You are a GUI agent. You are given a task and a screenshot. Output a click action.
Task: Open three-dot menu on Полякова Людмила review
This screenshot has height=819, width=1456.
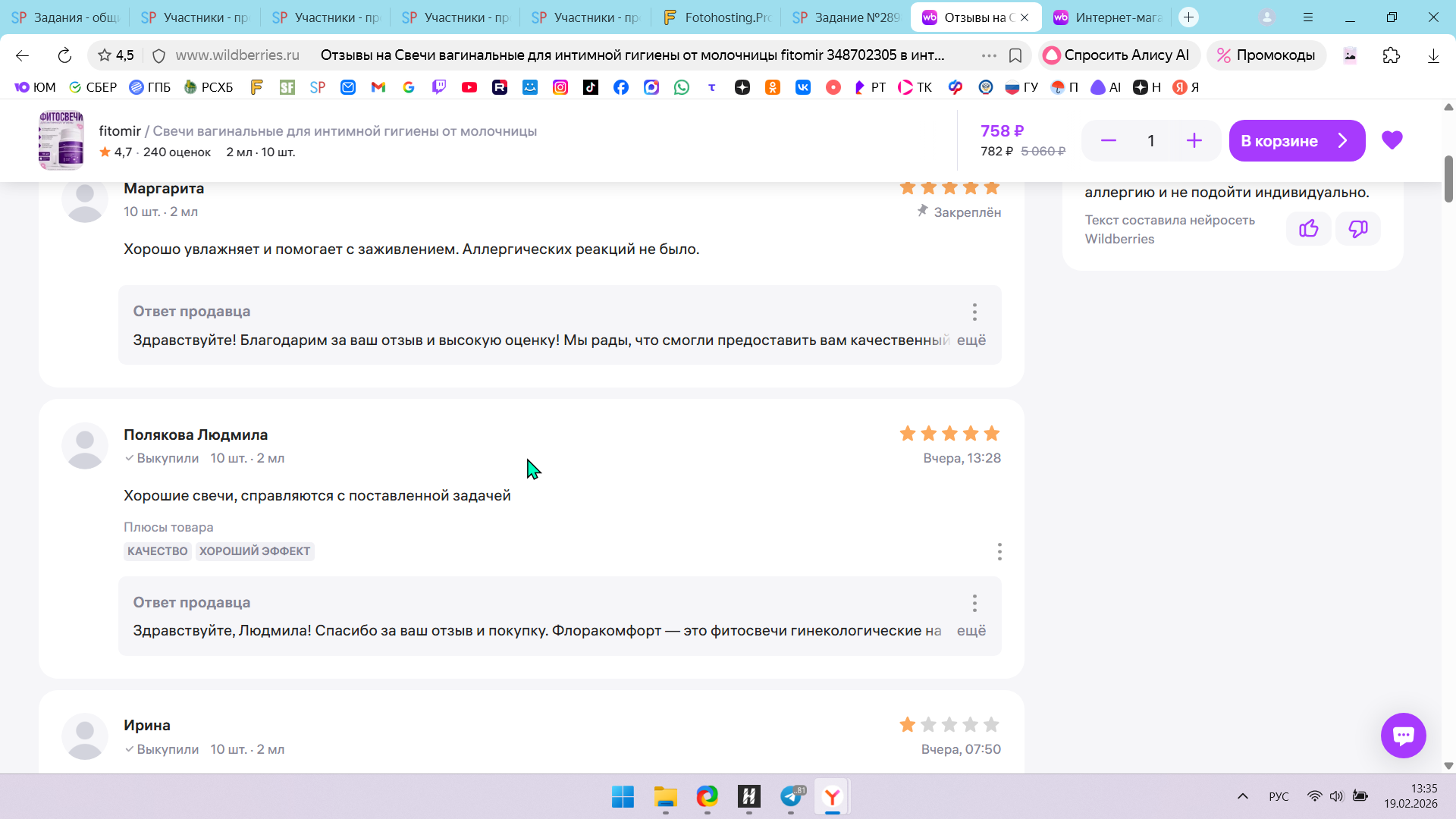999,551
